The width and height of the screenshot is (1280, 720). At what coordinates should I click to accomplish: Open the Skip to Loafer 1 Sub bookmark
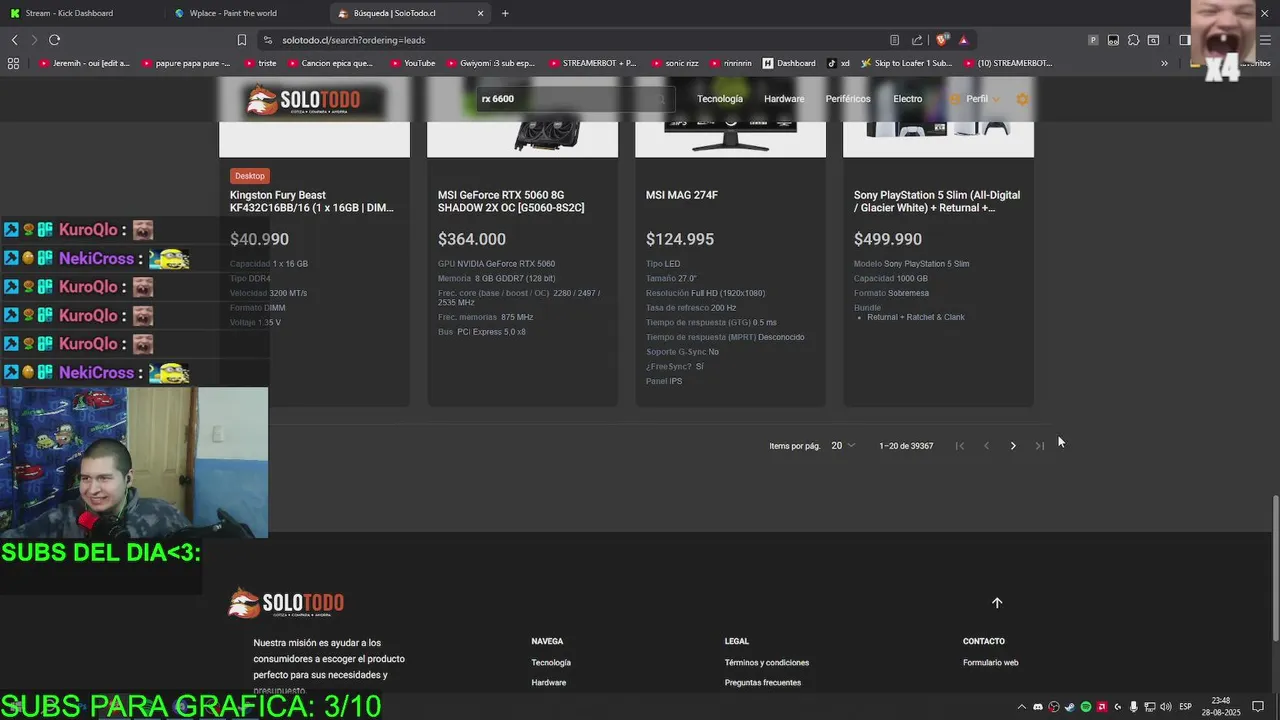[905, 63]
